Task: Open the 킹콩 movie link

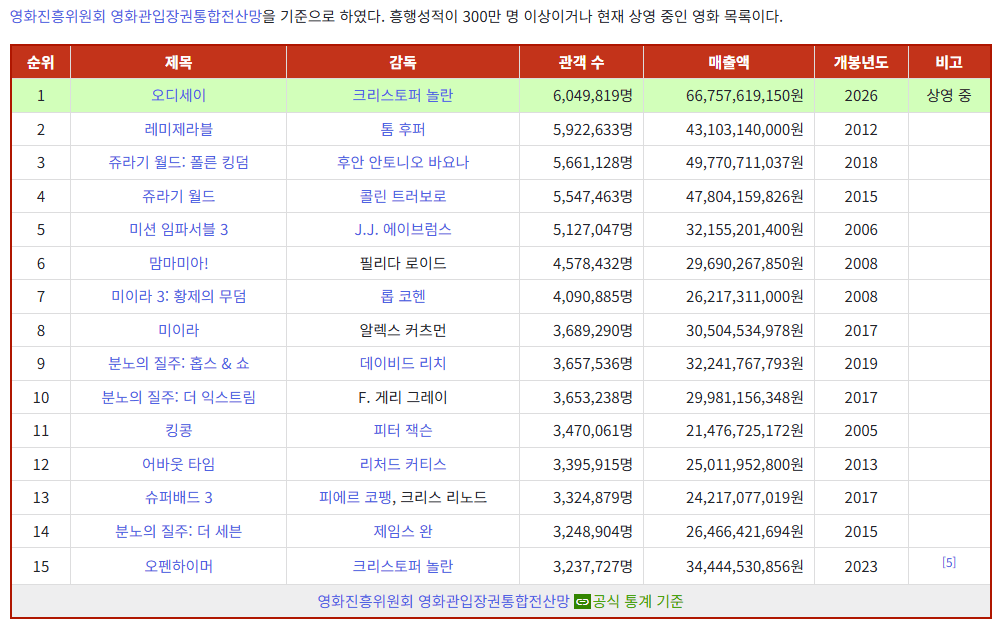Action: [178, 431]
